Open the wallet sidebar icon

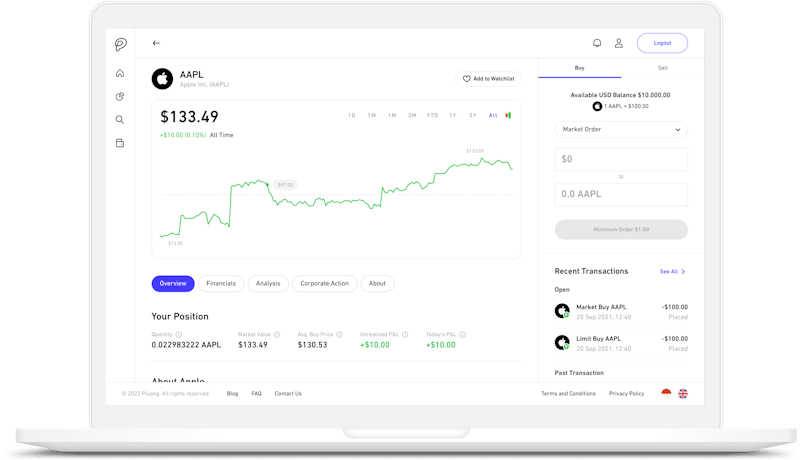(120, 143)
